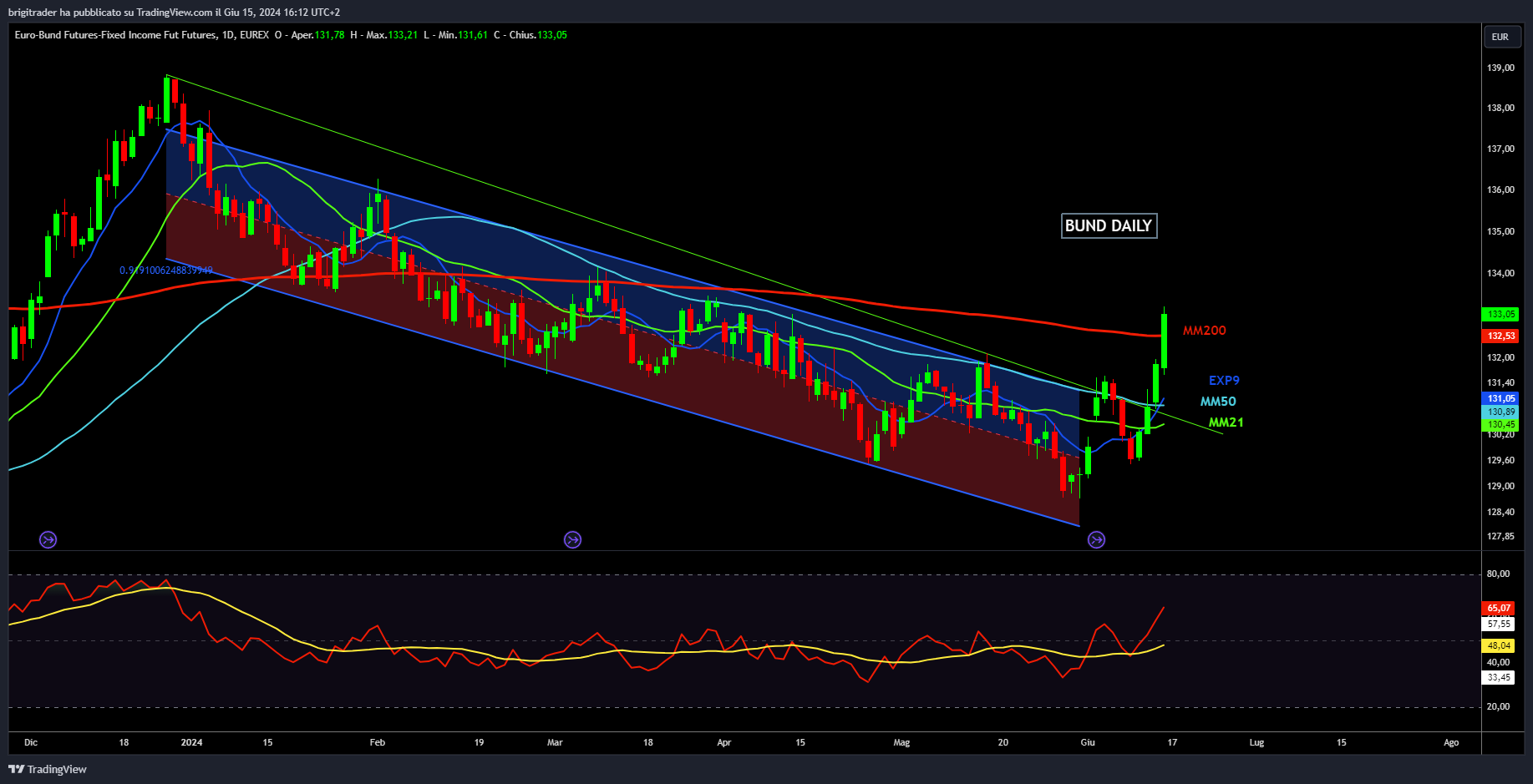Click the green 133,05 price tag
1533x784 pixels.
[1501, 315]
